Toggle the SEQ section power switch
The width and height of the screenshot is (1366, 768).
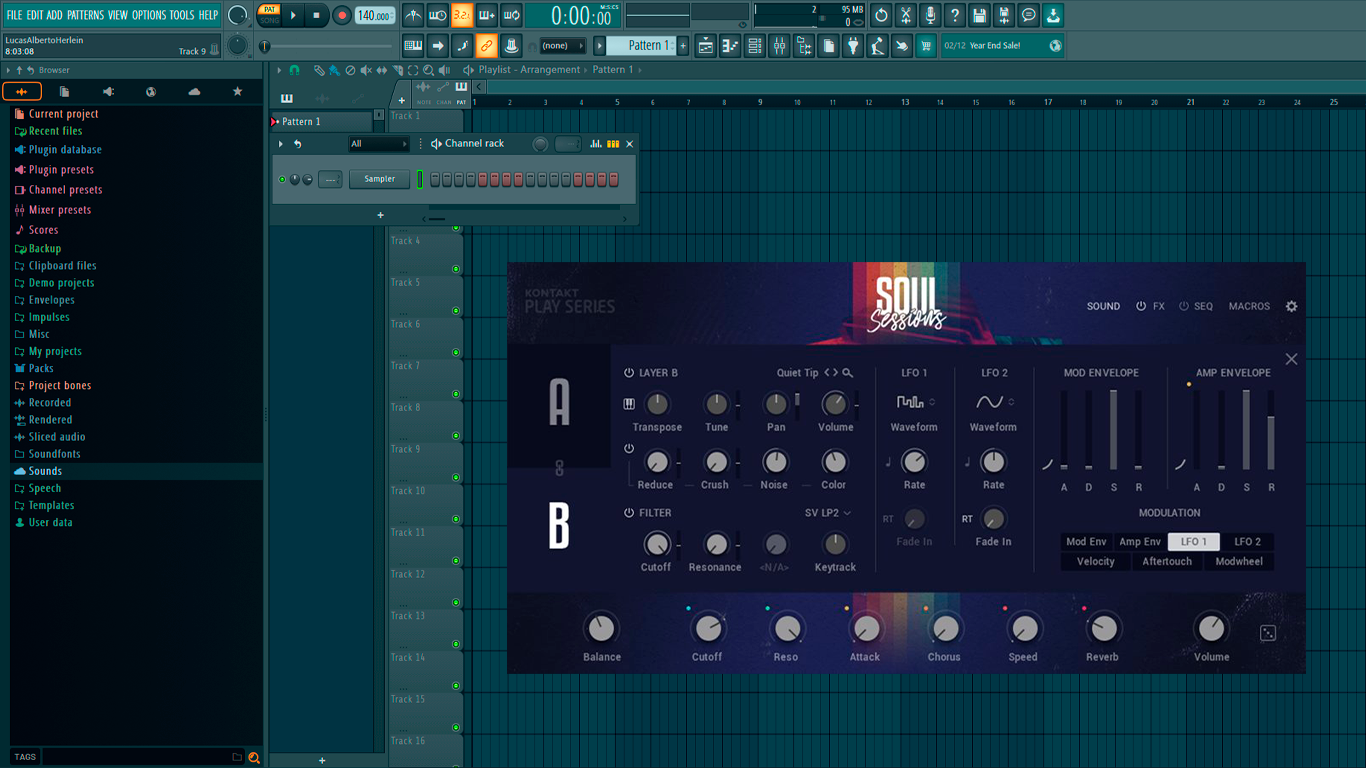(x=1184, y=306)
